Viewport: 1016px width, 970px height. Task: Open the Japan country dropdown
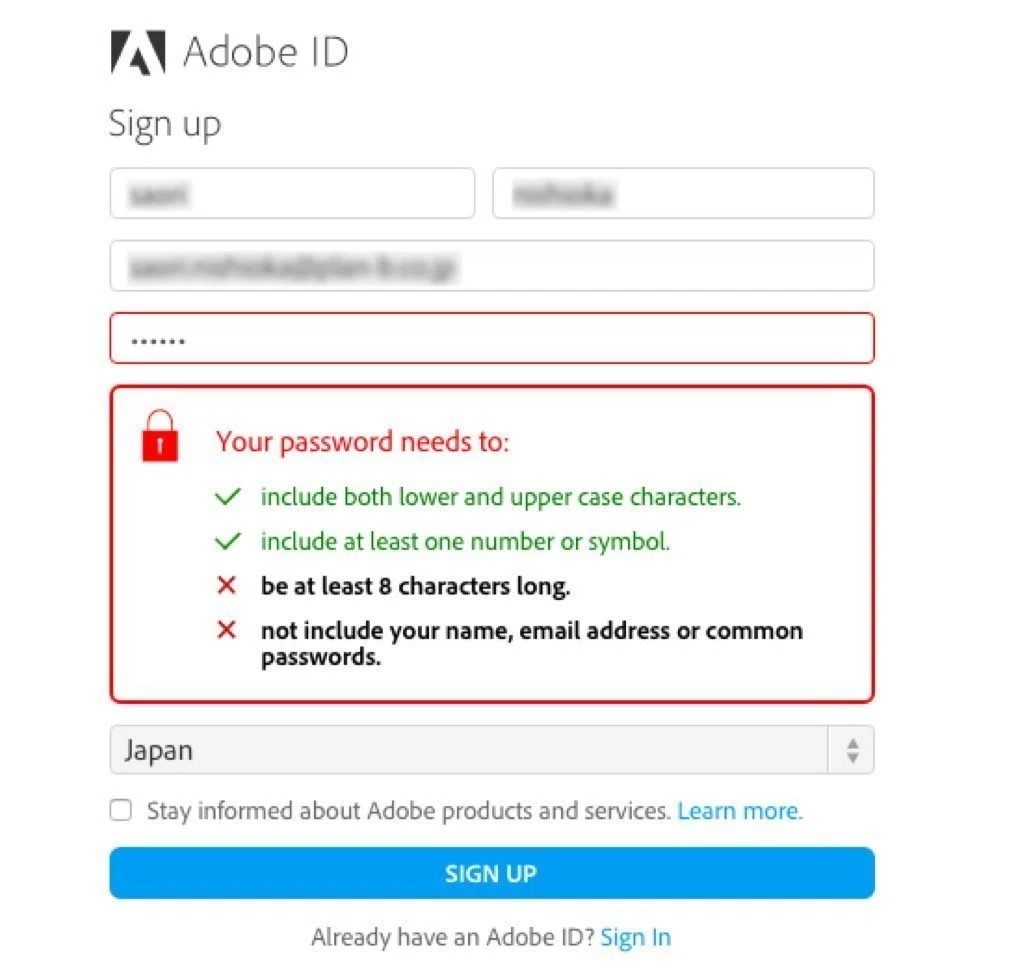pos(492,750)
